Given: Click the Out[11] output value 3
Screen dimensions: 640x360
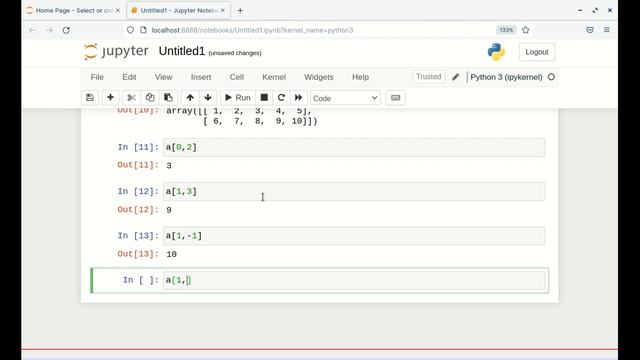Looking at the screenshot, I should 169,166.
